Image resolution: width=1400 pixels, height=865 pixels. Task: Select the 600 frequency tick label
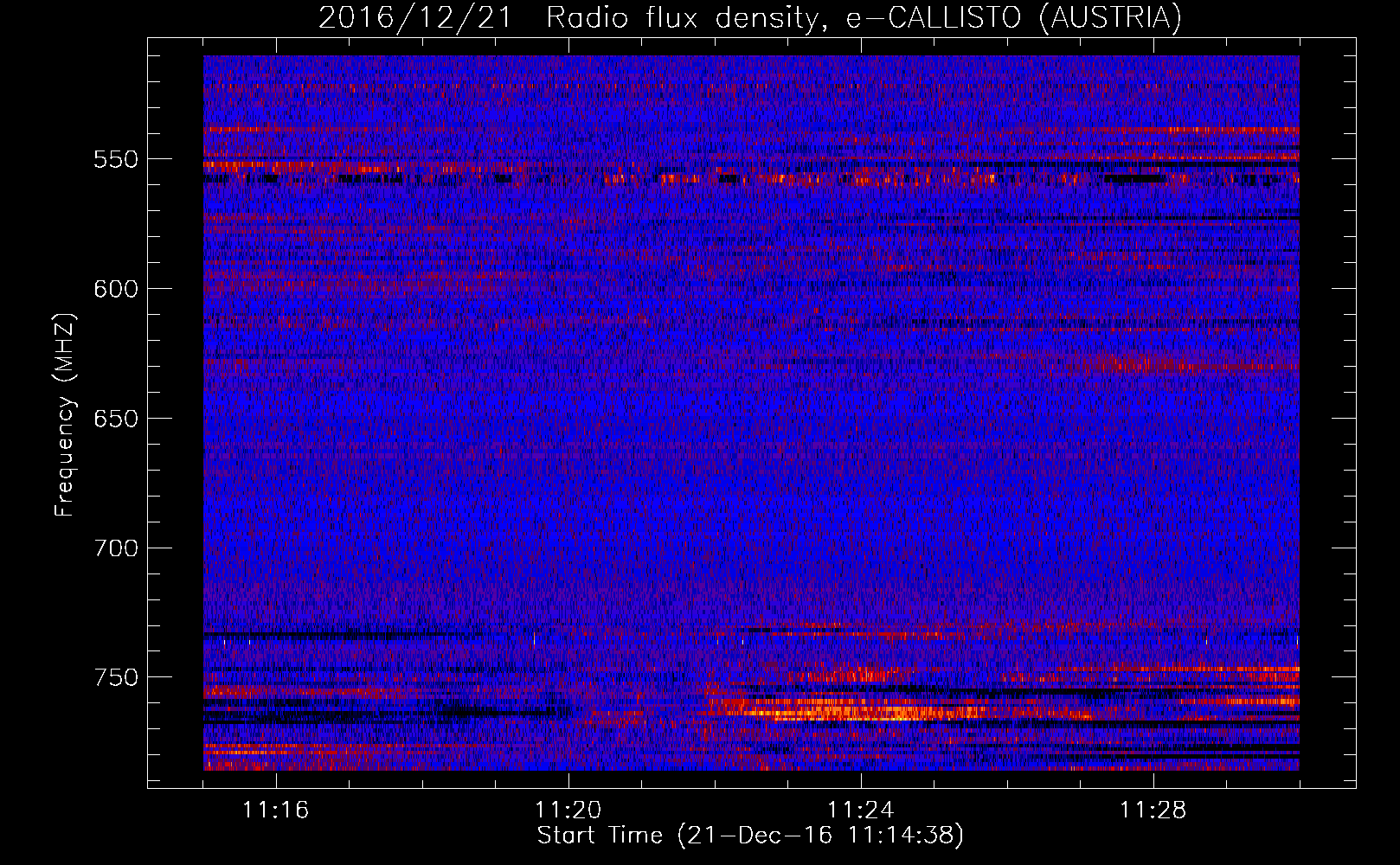[116, 289]
